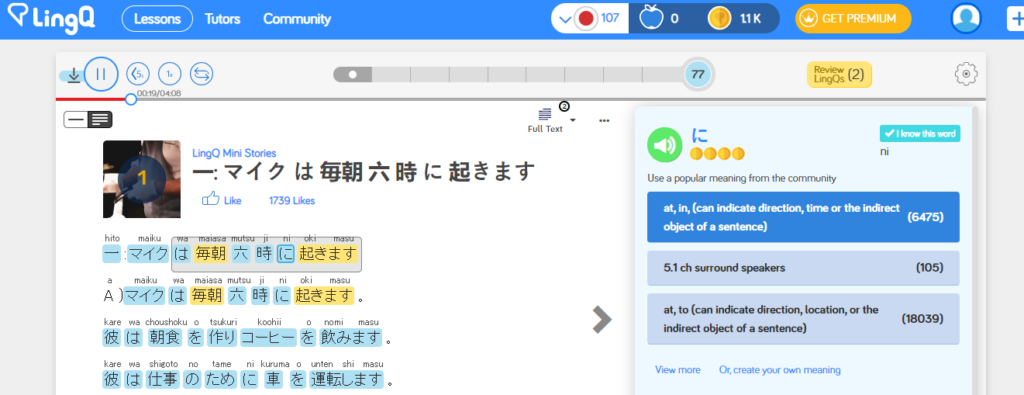Click the word コーヒー

click(269, 338)
